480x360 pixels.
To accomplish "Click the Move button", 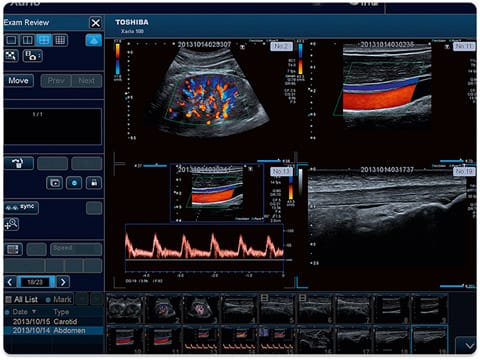I will [x=19, y=81].
